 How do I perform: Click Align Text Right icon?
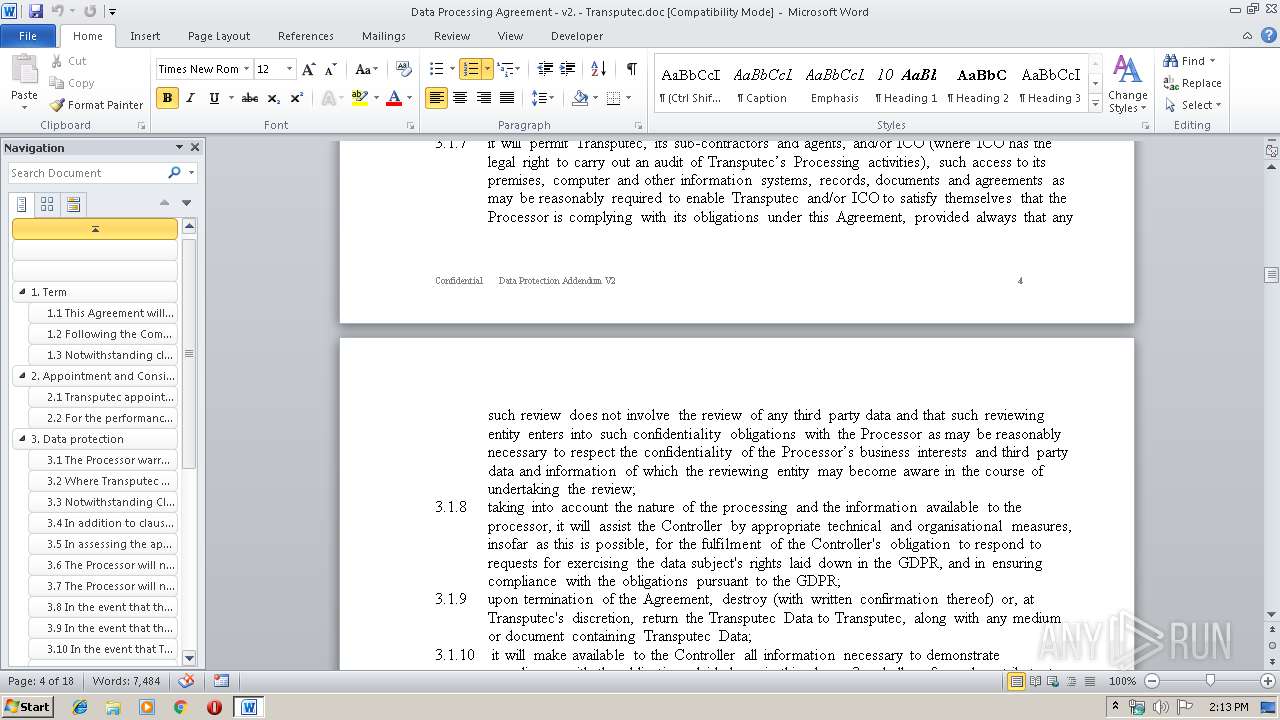click(484, 98)
